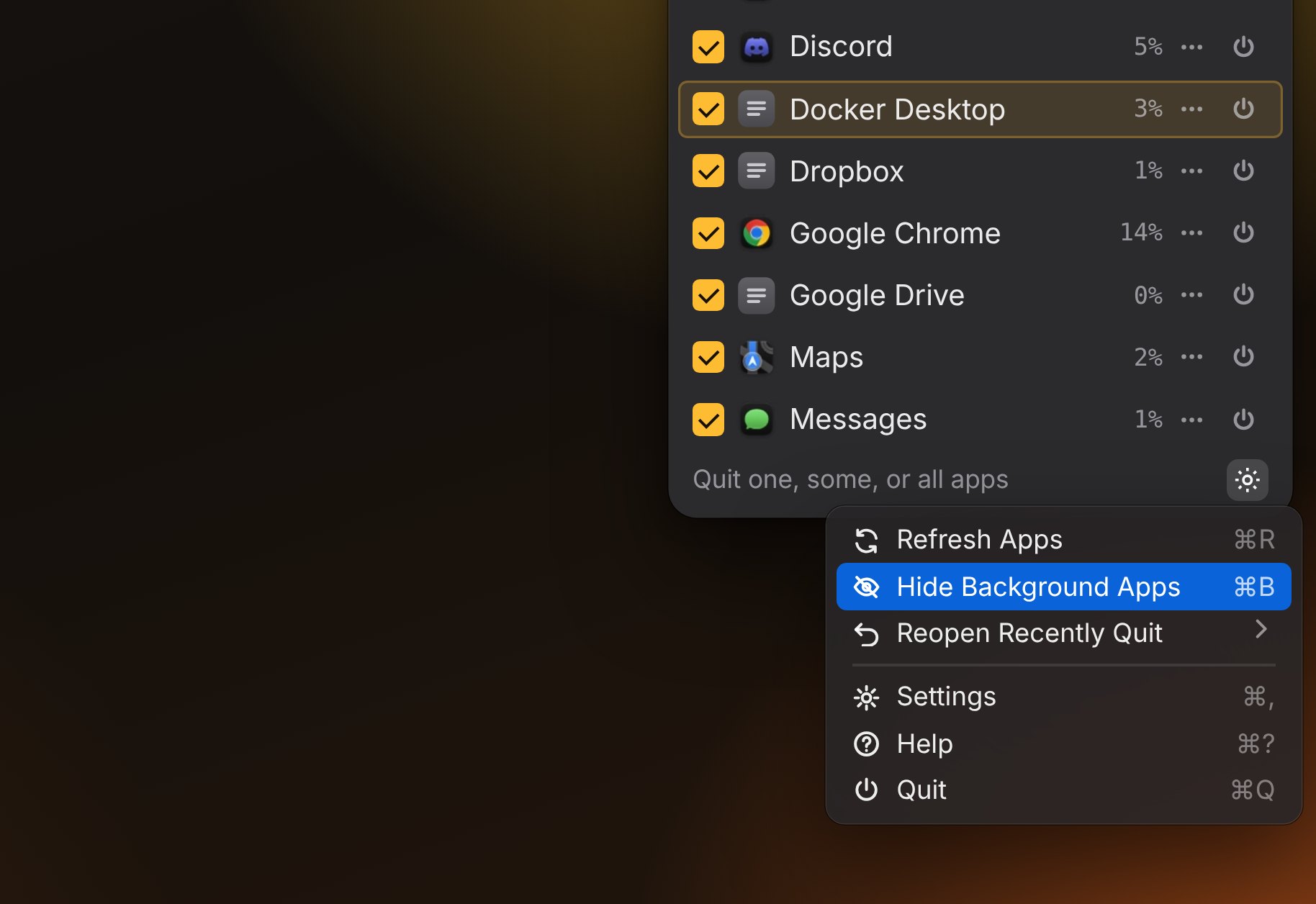Viewport: 1316px width, 904px height.
Task: Click the gear settings button
Action: tap(1247, 479)
